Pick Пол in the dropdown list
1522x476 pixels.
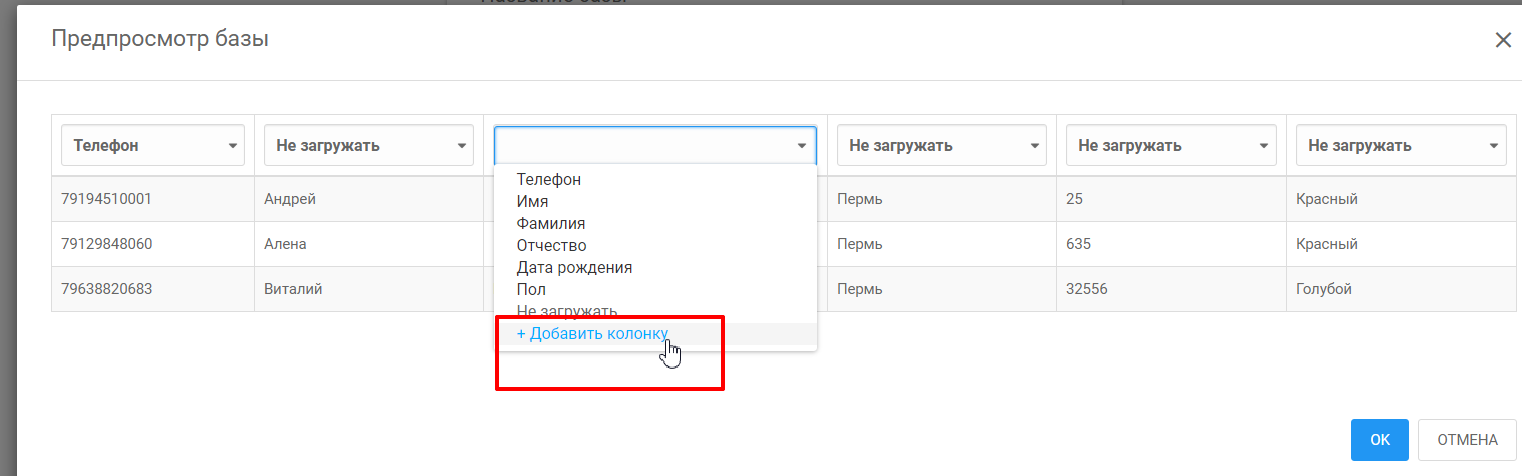[656, 290]
